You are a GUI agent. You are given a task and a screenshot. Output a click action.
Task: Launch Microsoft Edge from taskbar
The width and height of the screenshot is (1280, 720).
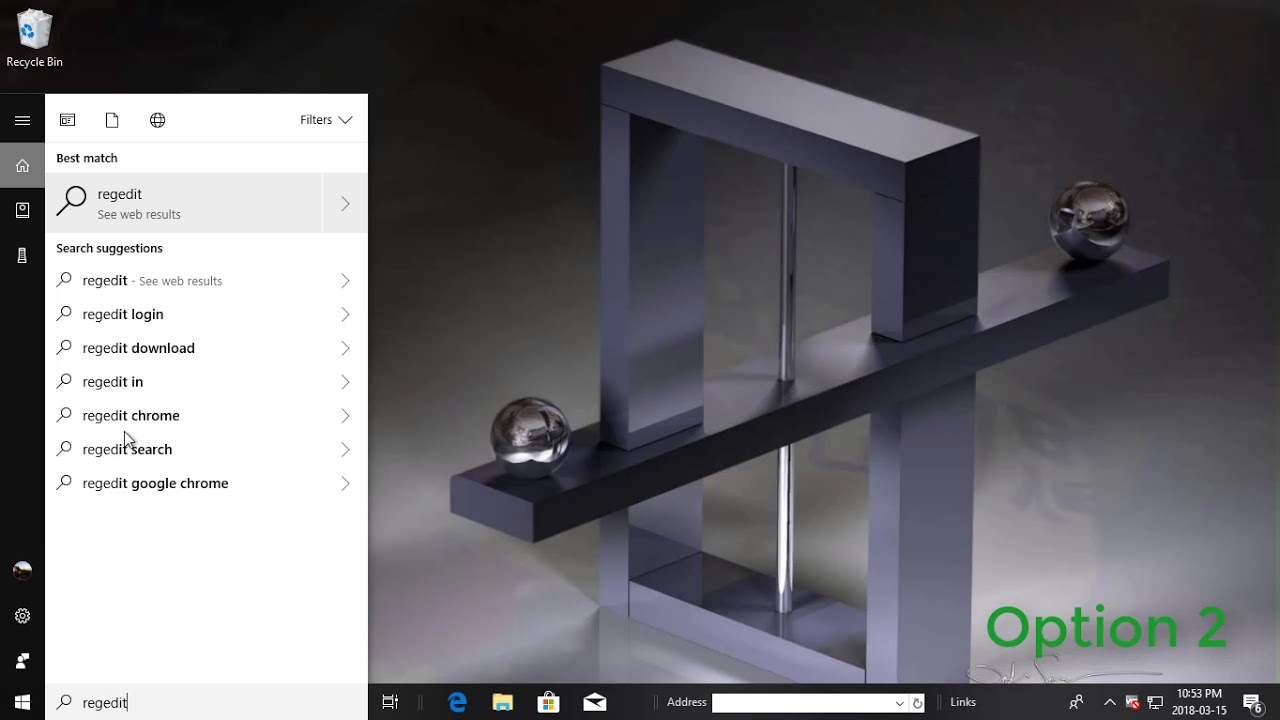458,702
